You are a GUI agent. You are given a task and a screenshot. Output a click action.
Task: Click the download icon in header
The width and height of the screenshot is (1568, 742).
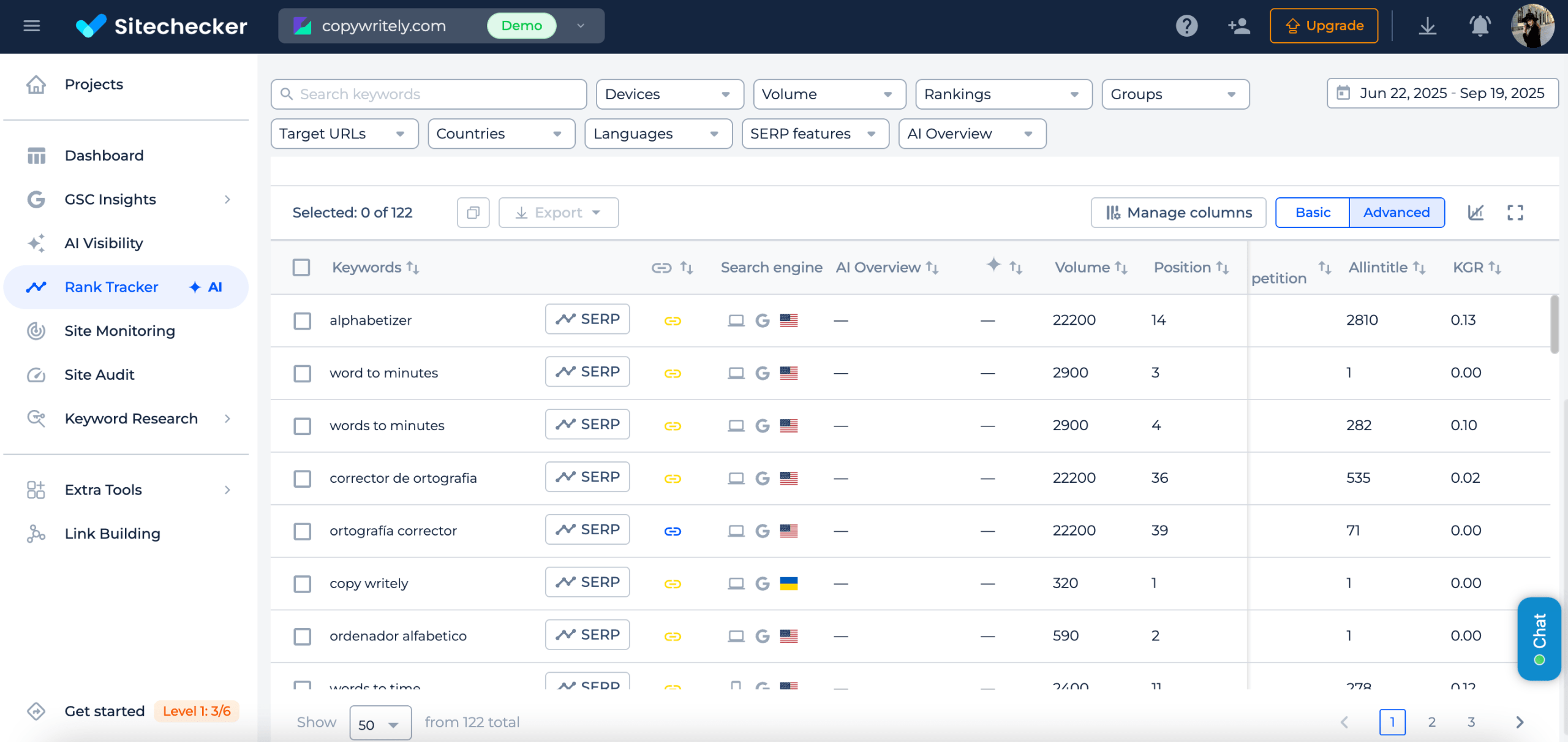click(x=1427, y=26)
